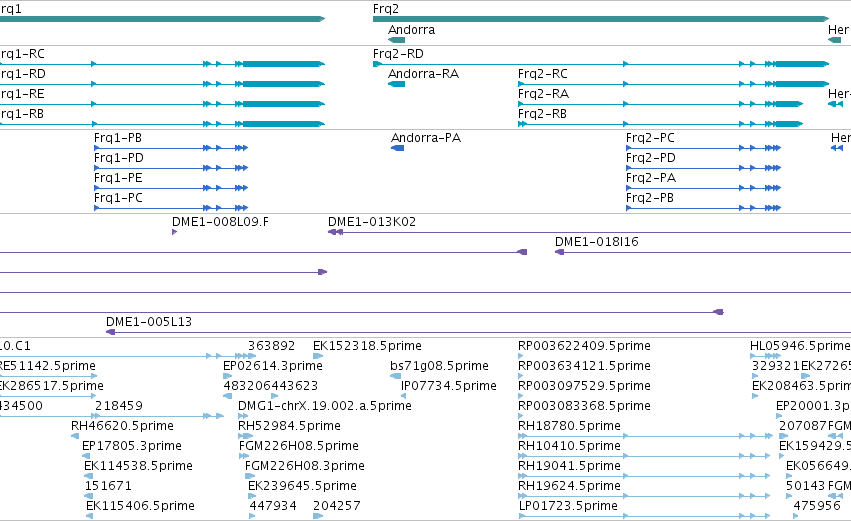Click the EP20001.3prime EST label
Viewport: 851px width, 521px height.
pyautogui.click(x=814, y=406)
